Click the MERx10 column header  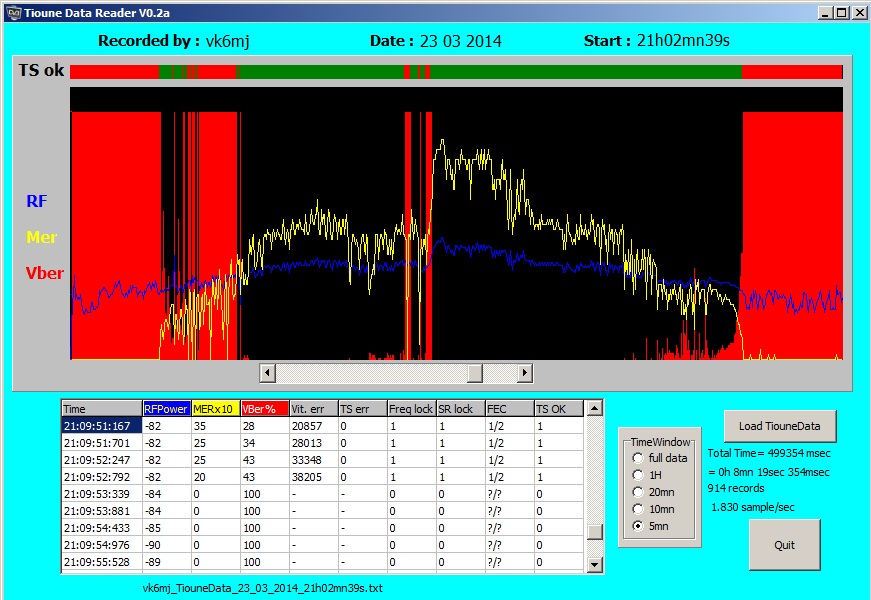pos(214,408)
